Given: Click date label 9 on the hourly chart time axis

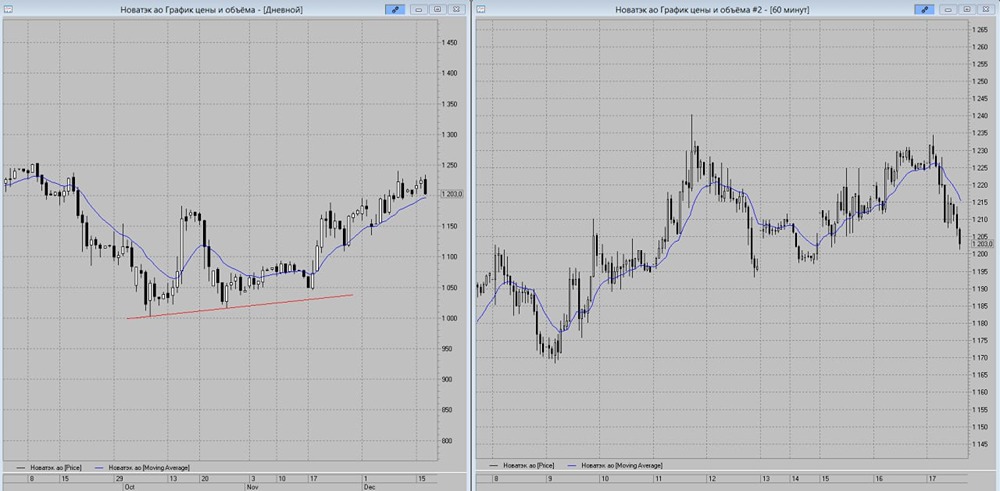Looking at the screenshot, I should [x=549, y=478].
